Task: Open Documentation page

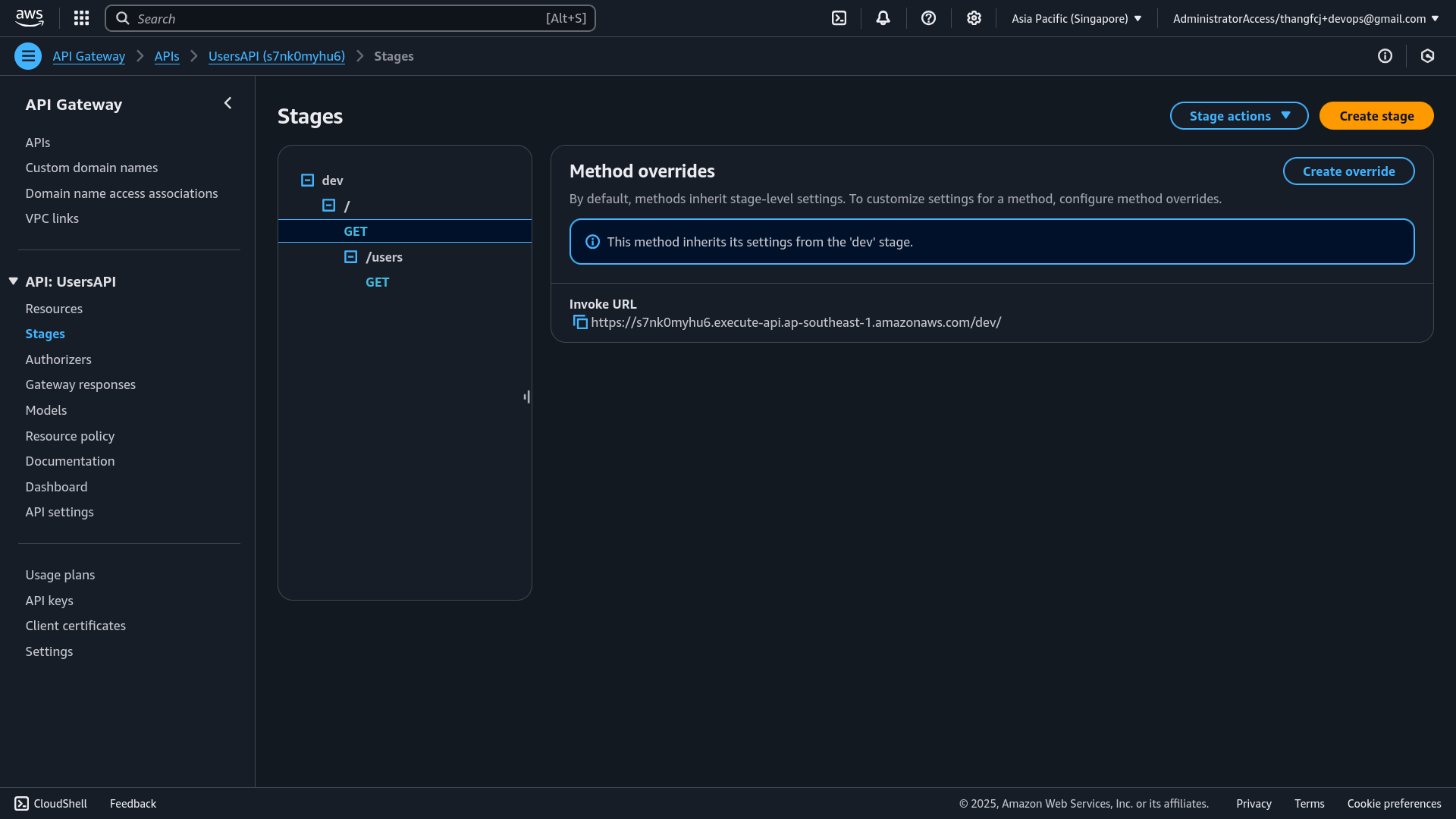Action: pos(70,461)
